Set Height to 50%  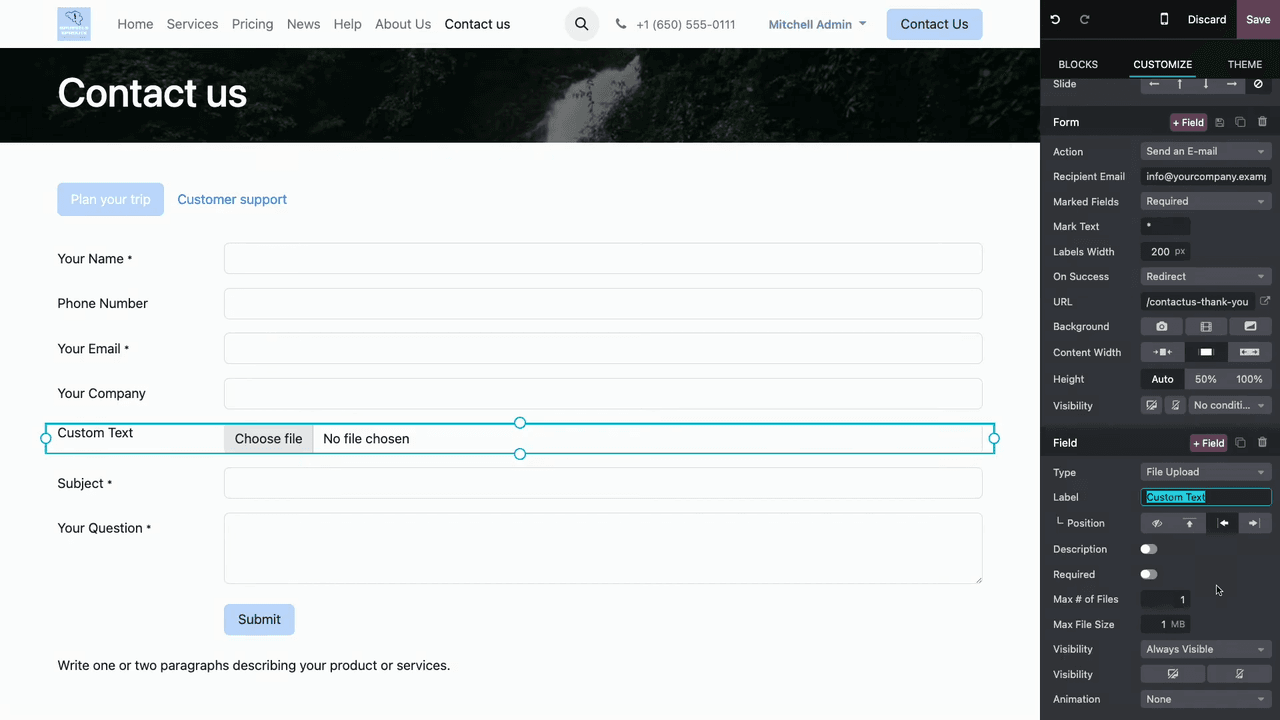pyautogui.click(x=1206, y=379)
